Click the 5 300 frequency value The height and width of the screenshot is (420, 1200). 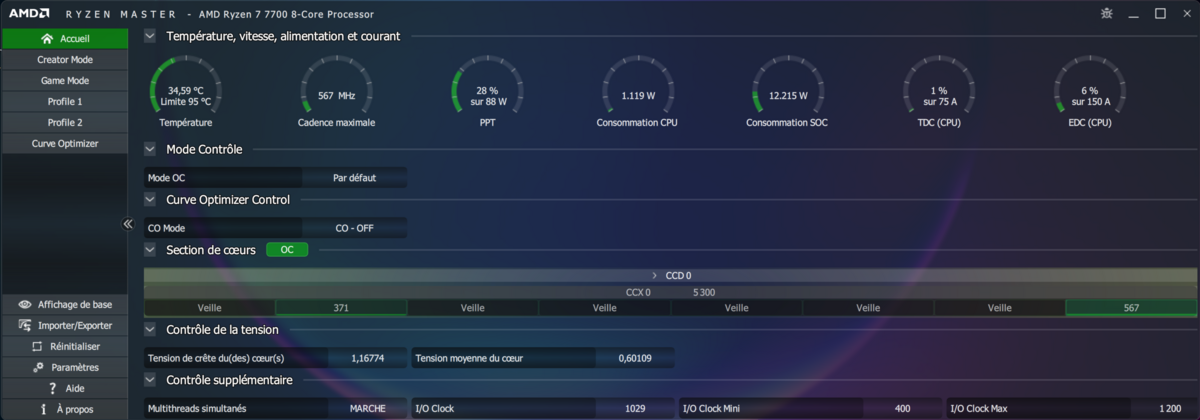click(x=704, y=292)
